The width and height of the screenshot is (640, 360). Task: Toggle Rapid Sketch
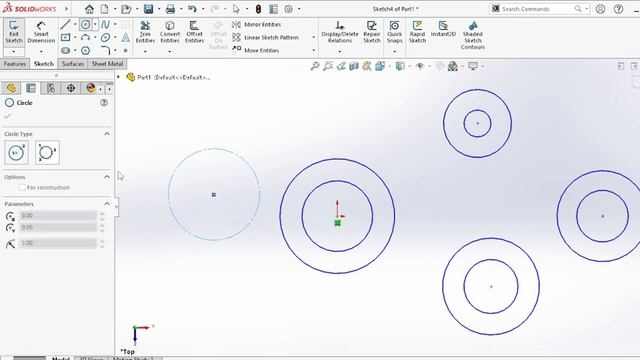click(417, 32)
